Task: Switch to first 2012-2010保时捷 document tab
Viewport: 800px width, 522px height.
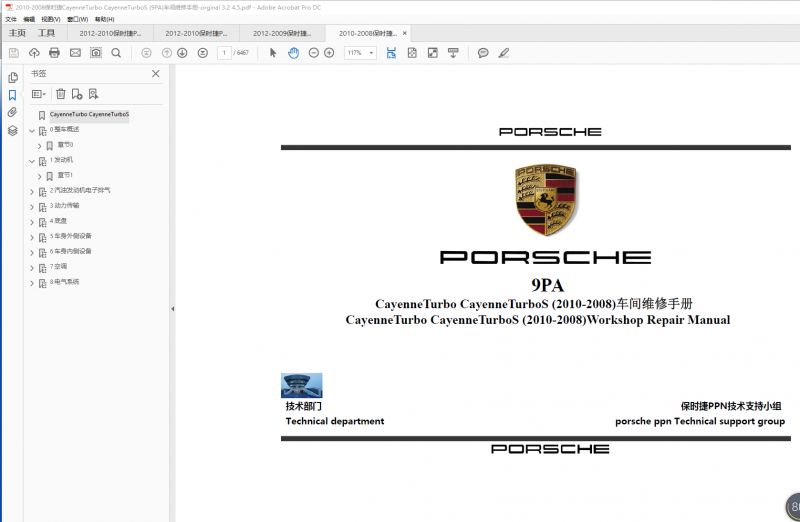Action: pyautogui.click(x=110, y=33)
